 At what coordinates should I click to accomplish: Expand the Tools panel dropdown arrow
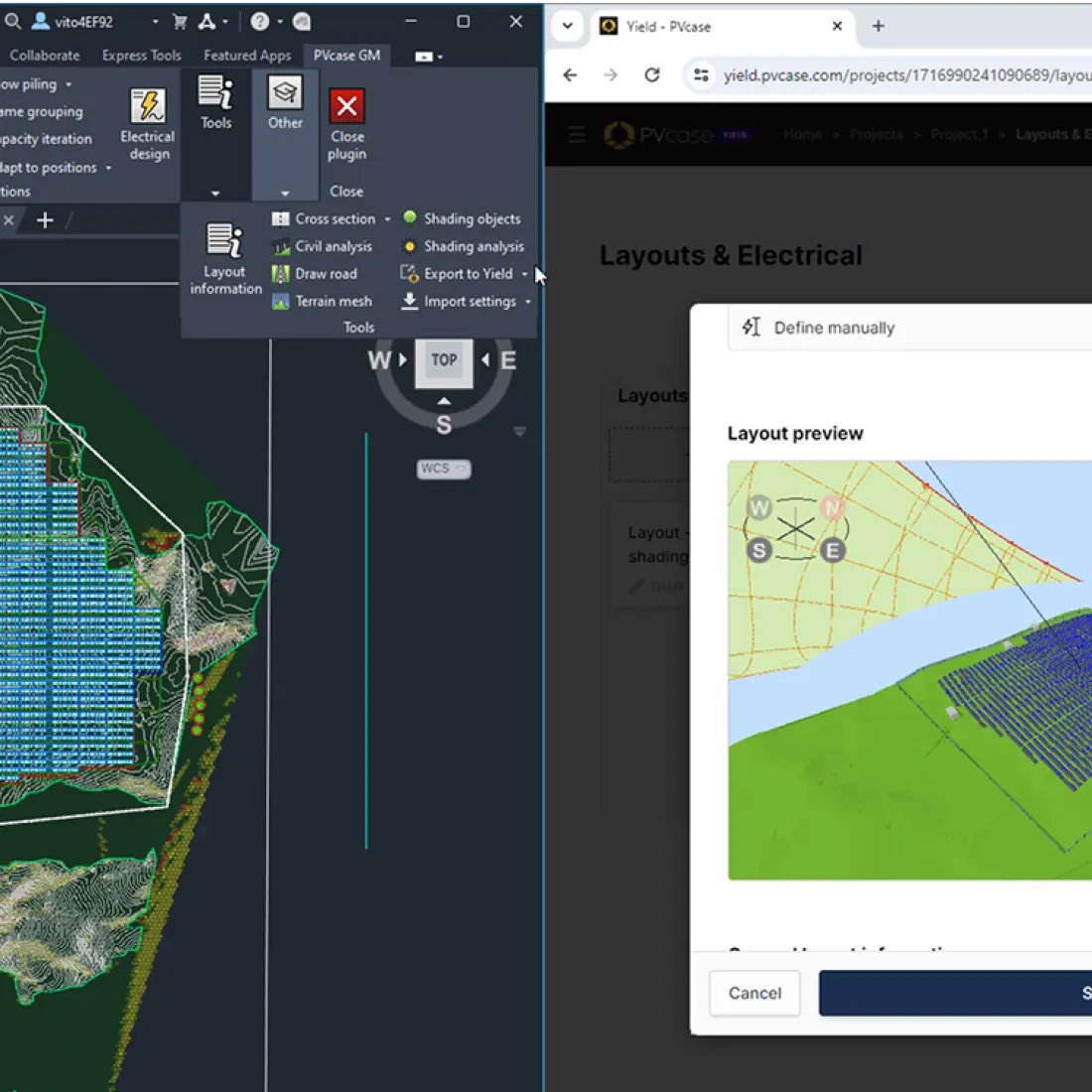tap(215, 193)
